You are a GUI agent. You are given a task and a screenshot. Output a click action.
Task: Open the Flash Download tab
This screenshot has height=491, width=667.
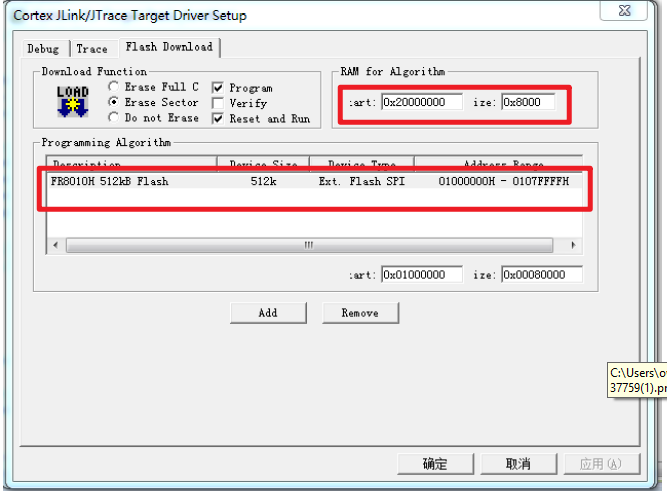(168, 47)
